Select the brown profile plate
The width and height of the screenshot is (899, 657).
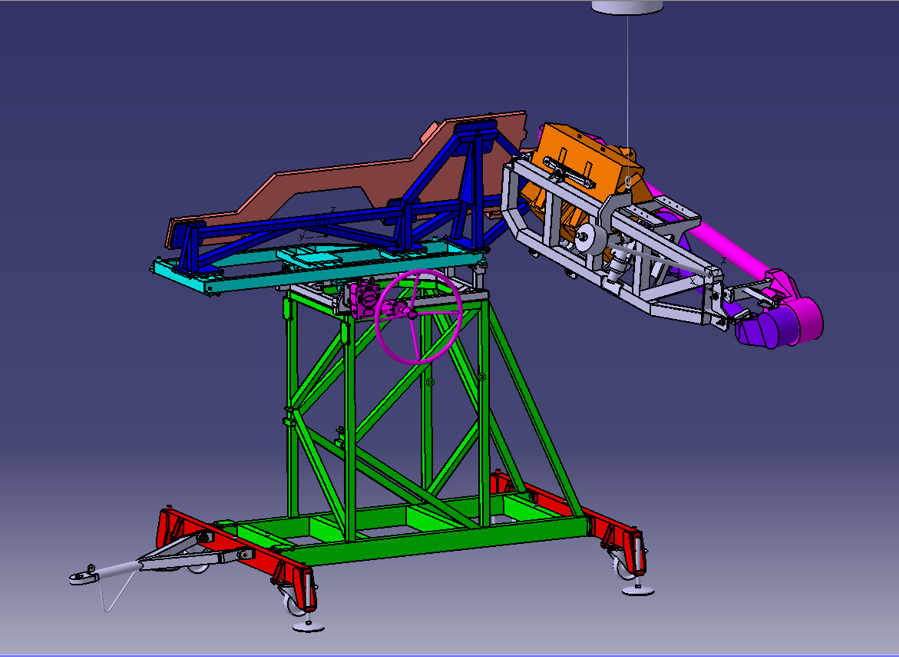tap(340, 180)
